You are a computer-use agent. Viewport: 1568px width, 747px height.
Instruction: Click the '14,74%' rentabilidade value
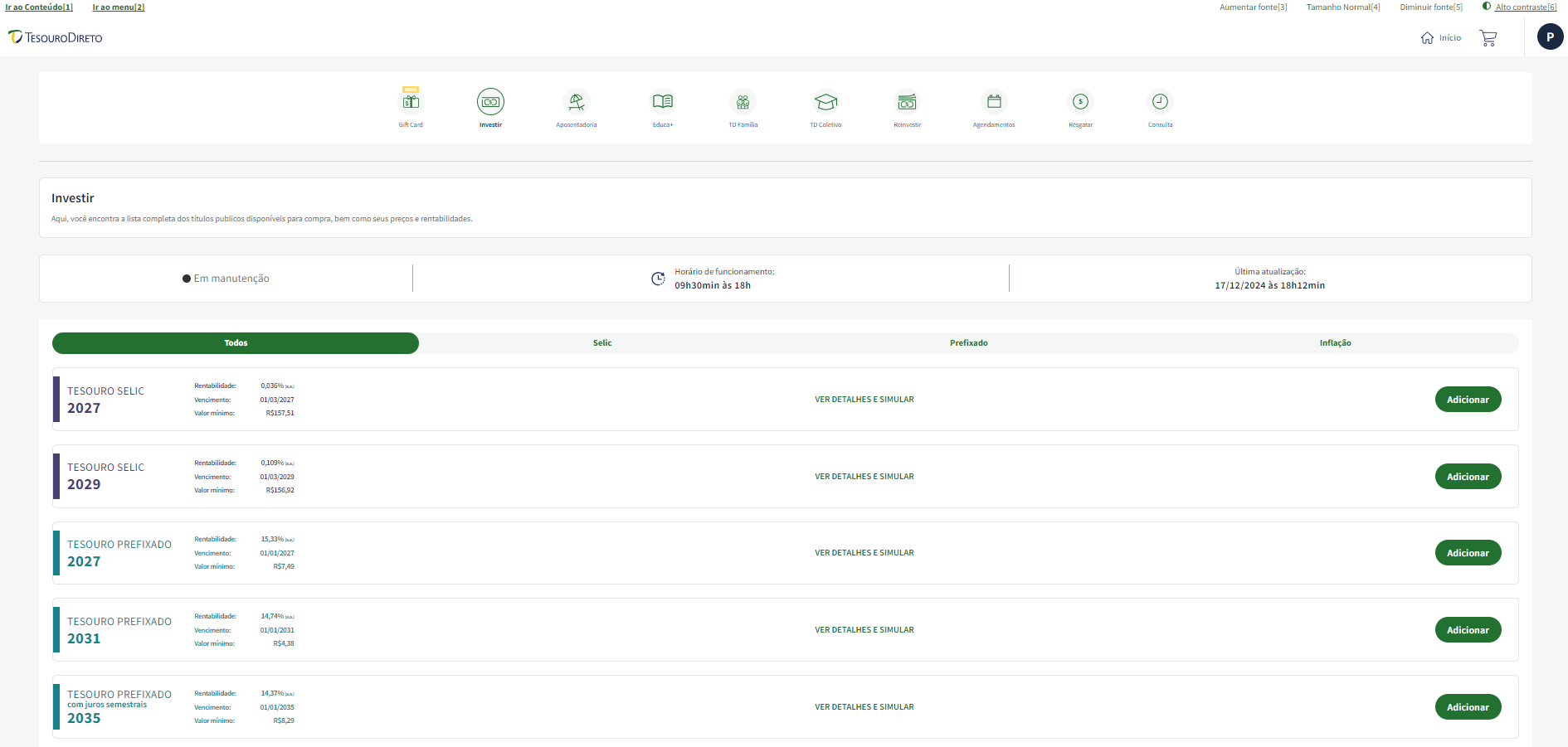point(272,616)
